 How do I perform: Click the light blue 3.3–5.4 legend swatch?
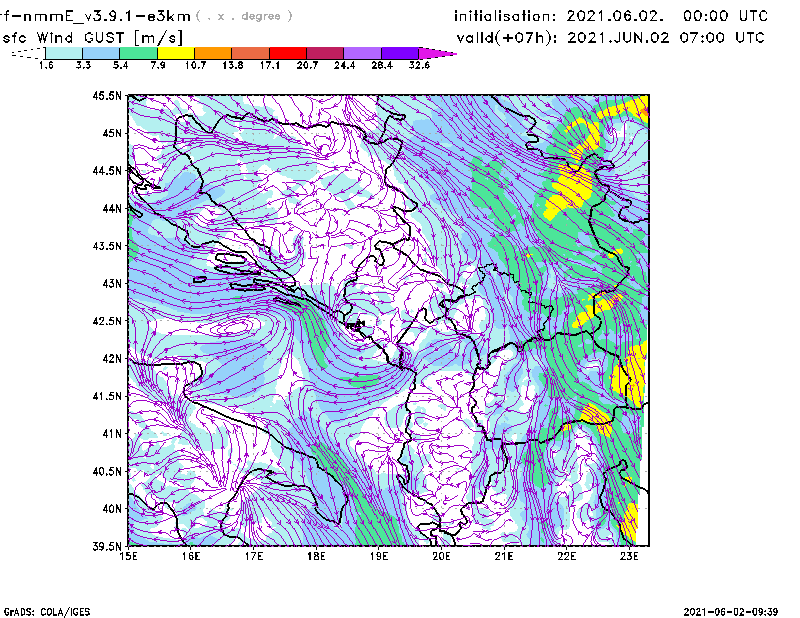coord(101,53)
